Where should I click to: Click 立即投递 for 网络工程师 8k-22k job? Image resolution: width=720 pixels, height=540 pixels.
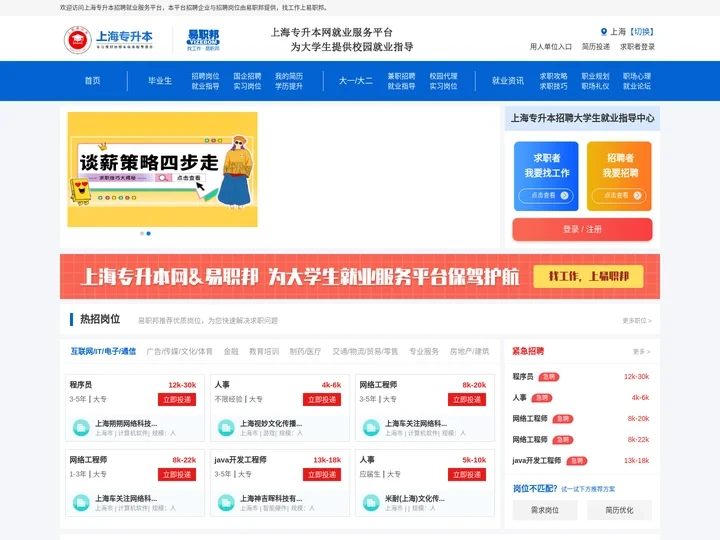(177, 474)
